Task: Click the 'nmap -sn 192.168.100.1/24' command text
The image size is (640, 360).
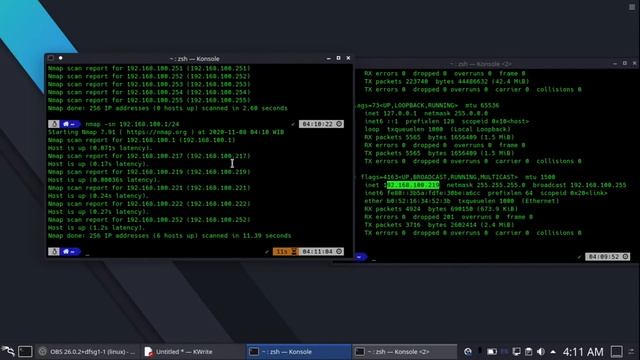Action: click(132, 124)
